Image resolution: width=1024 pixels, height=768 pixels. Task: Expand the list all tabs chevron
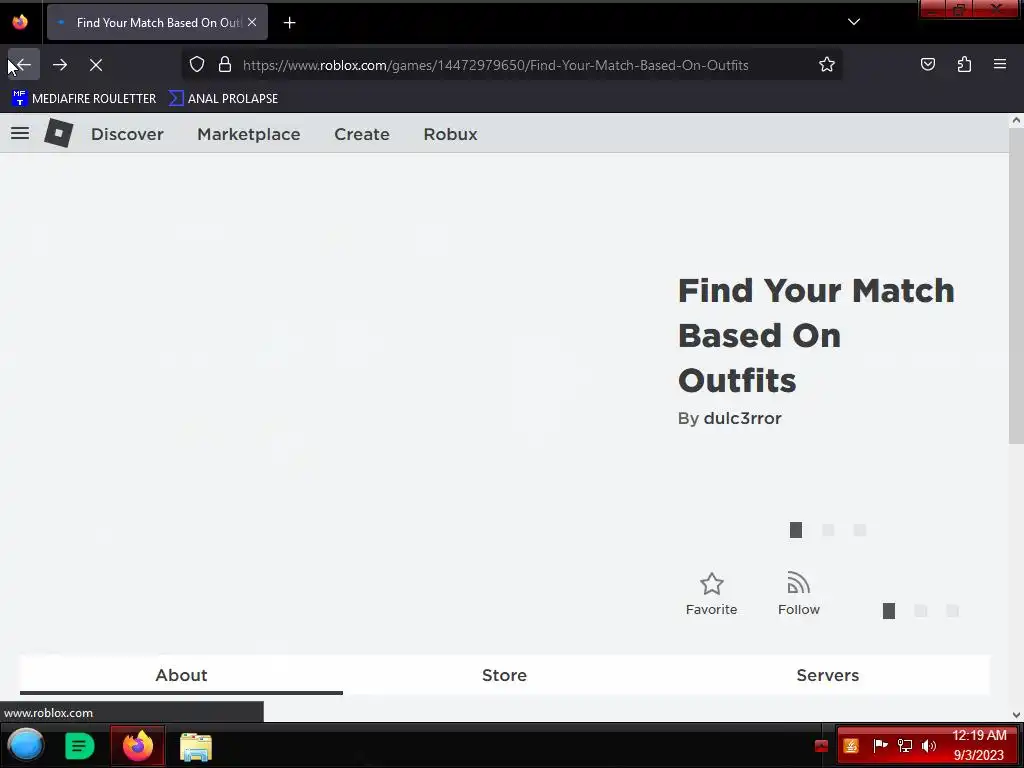point(854,22)
